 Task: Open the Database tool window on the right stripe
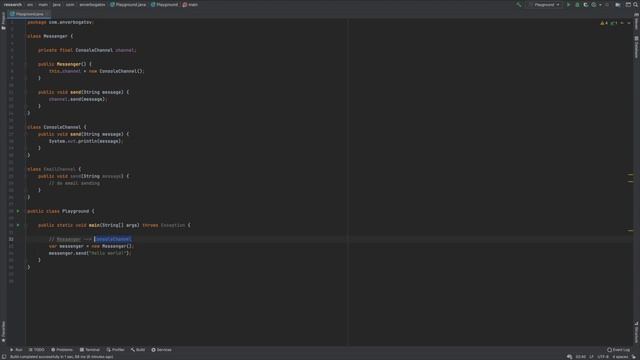[636, 47]
